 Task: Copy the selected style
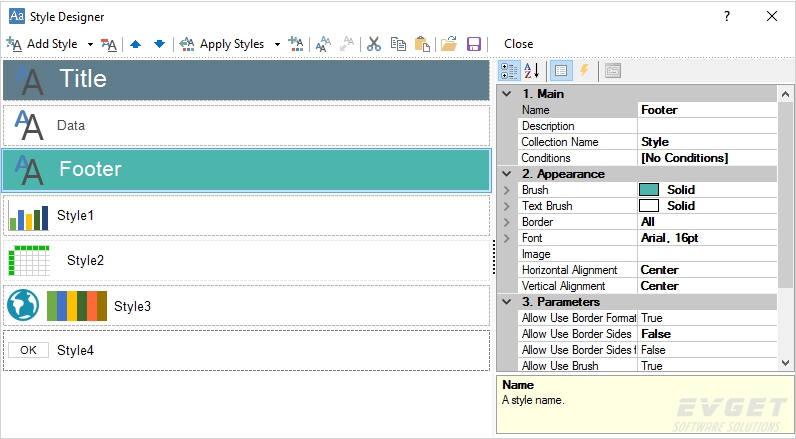coord(398,44)
